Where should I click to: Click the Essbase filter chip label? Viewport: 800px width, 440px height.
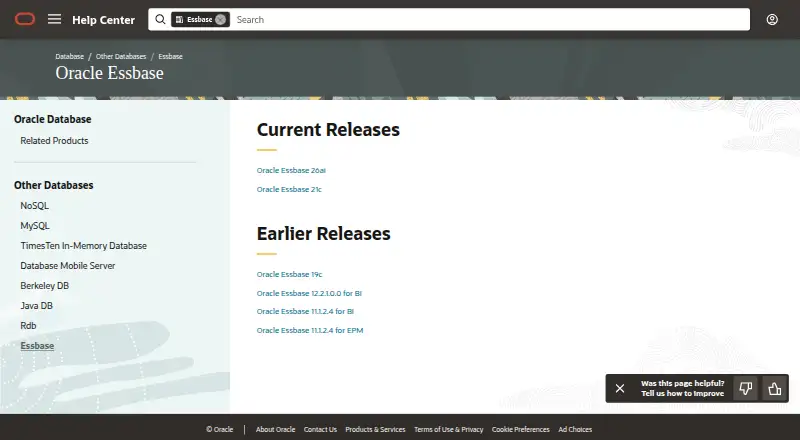pyautogui.click(x=199, y=19)
